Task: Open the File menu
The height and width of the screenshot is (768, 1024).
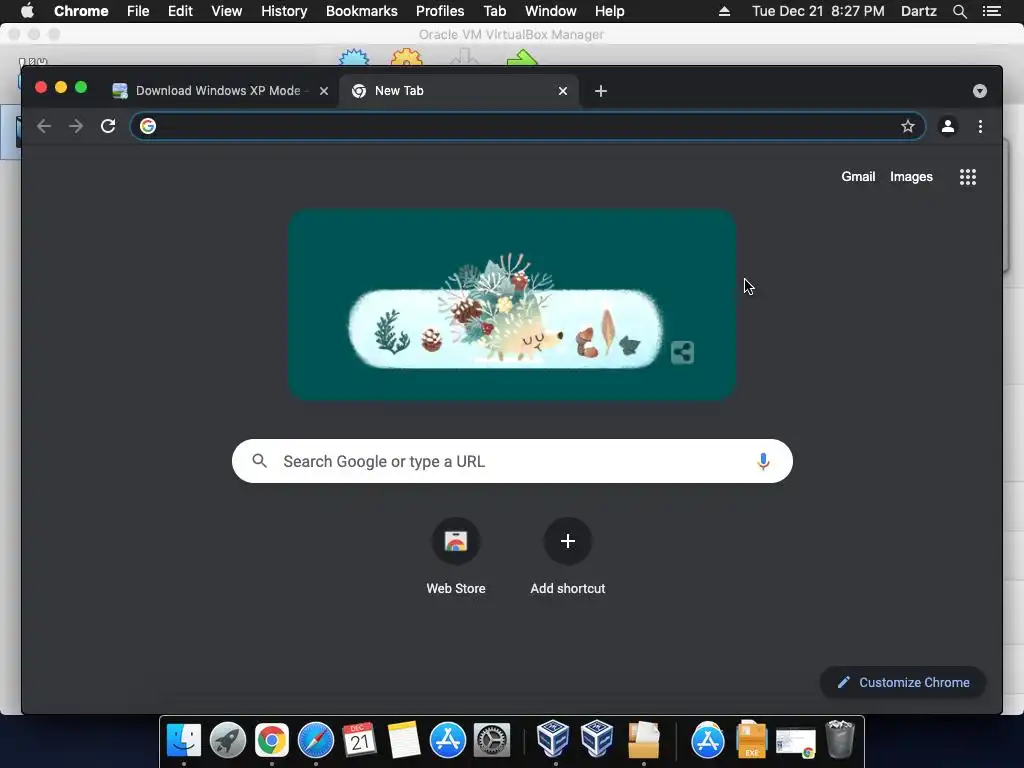Action: click(138, 11)
